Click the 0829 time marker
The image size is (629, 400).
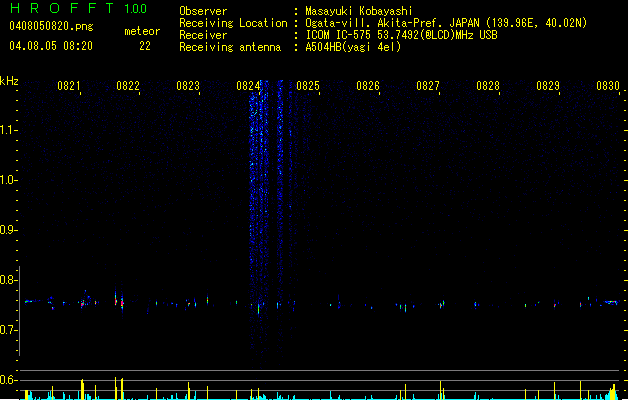(548, 86)
